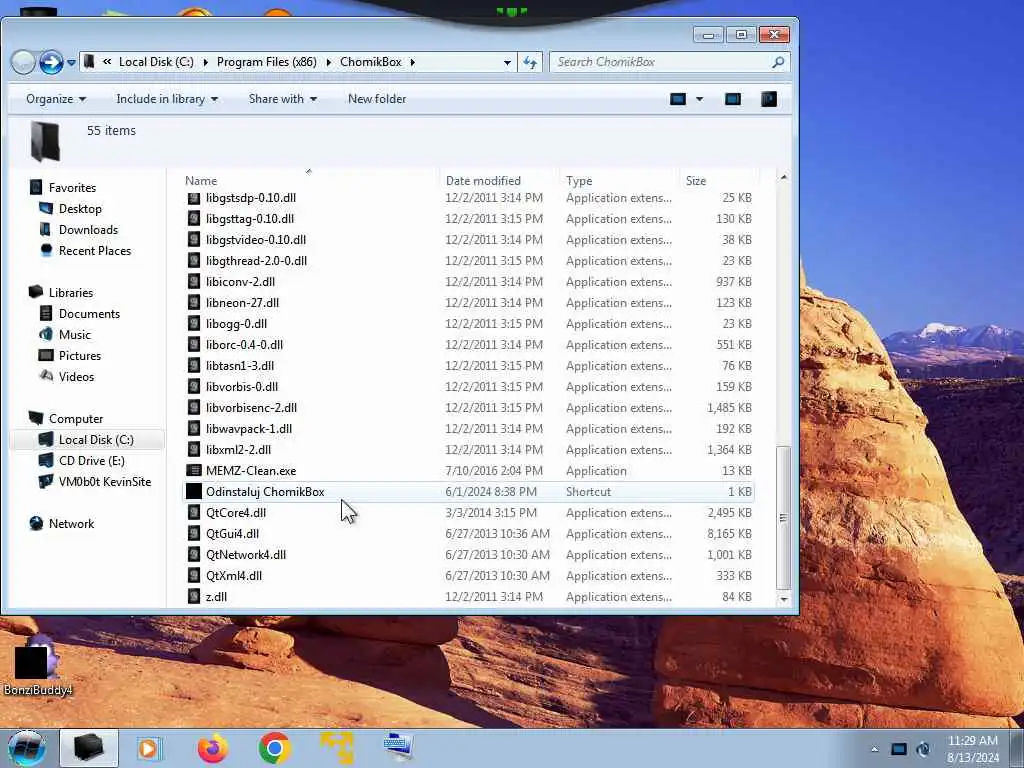Select the Odinstaluj ChomikBox shortcut icon

(x=193, y=492)
